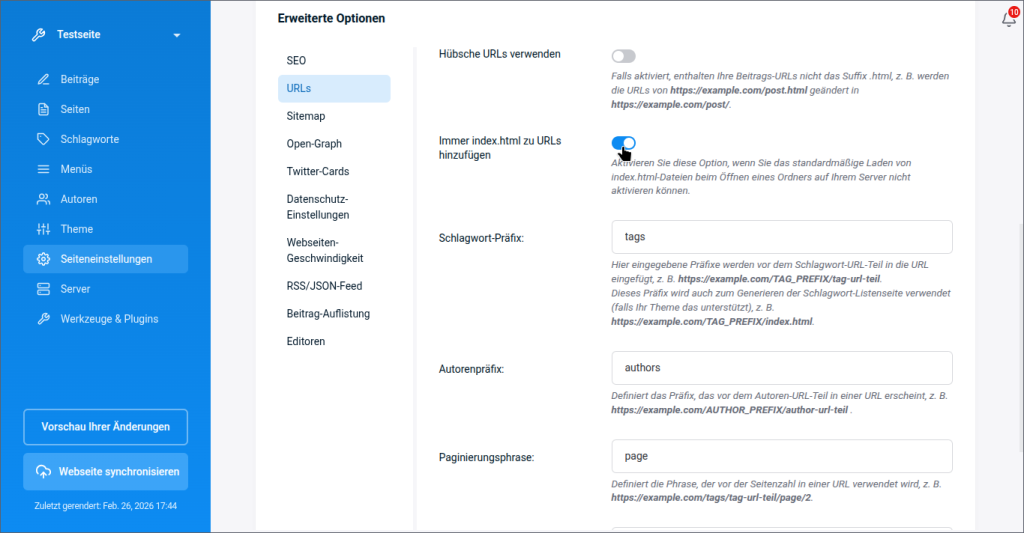This screenshot has height=533, width=1024.
Task: Expand the Testseite site switcher dropdown
Action: [x=177, y=35]
